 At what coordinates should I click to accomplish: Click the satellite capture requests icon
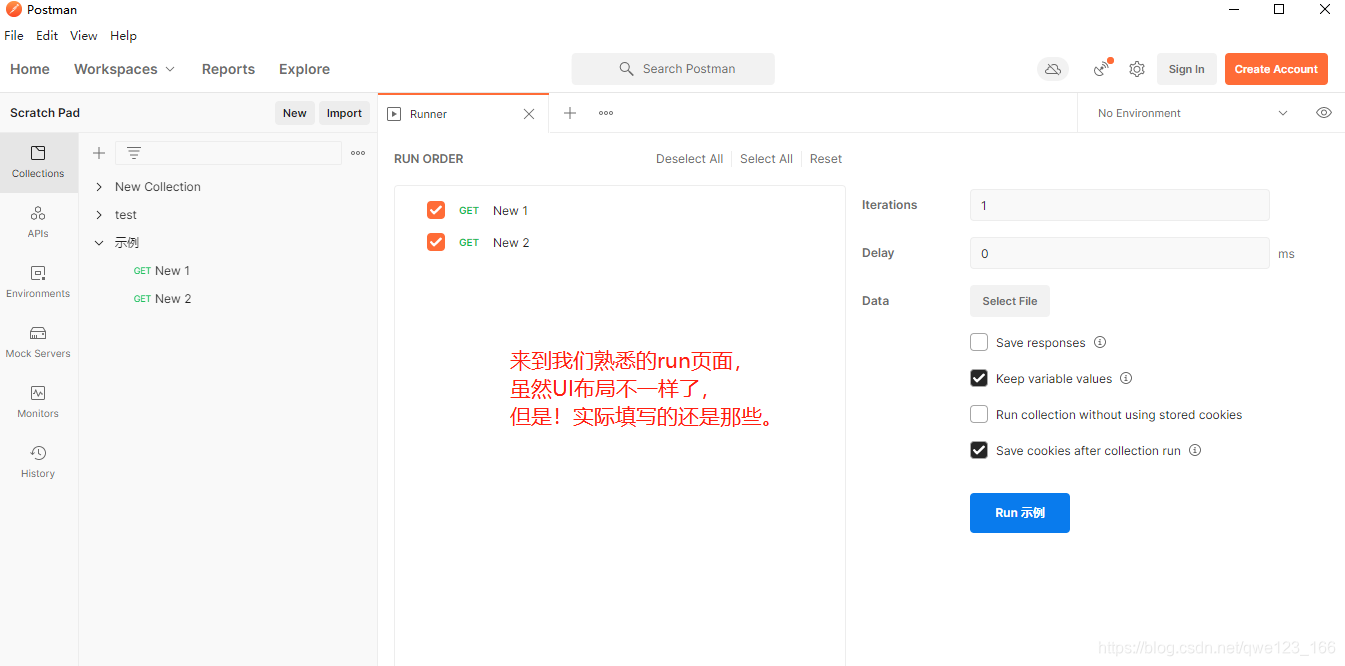tap(1102, 68)
